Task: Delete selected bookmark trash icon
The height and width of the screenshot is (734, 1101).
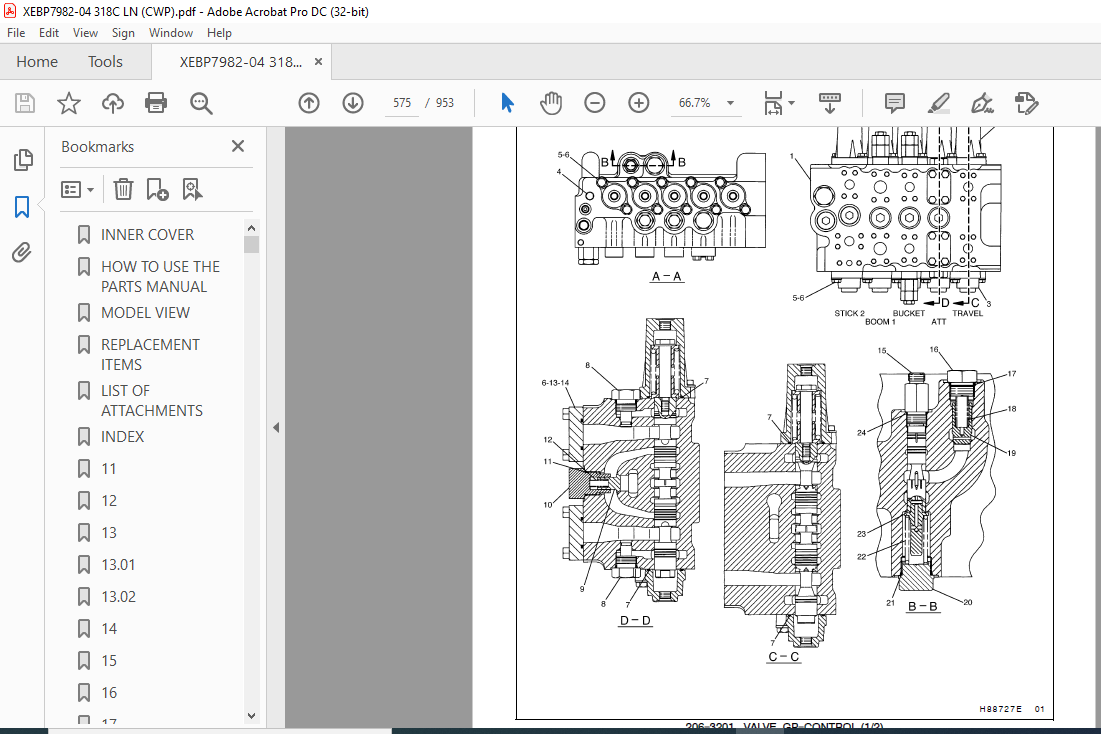Action: click(x=123, y=189)
